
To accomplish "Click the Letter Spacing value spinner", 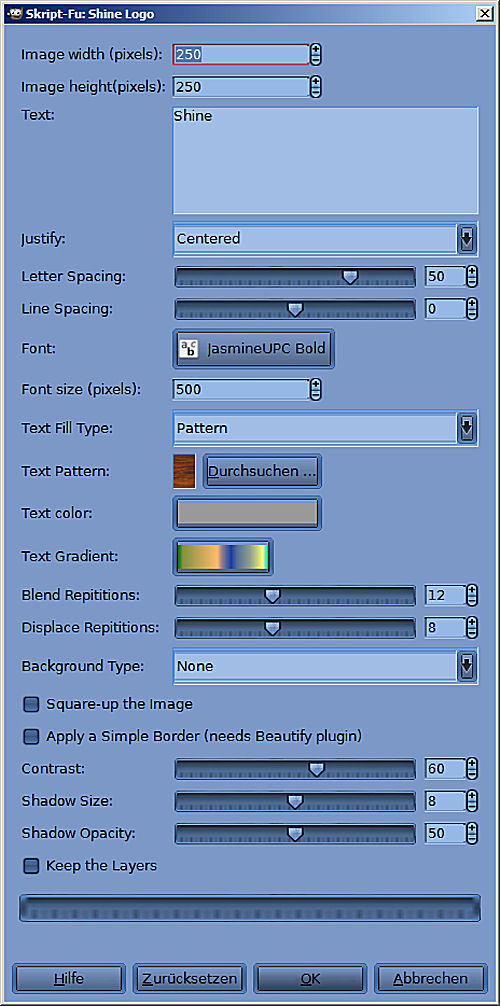I will (451, 277).
